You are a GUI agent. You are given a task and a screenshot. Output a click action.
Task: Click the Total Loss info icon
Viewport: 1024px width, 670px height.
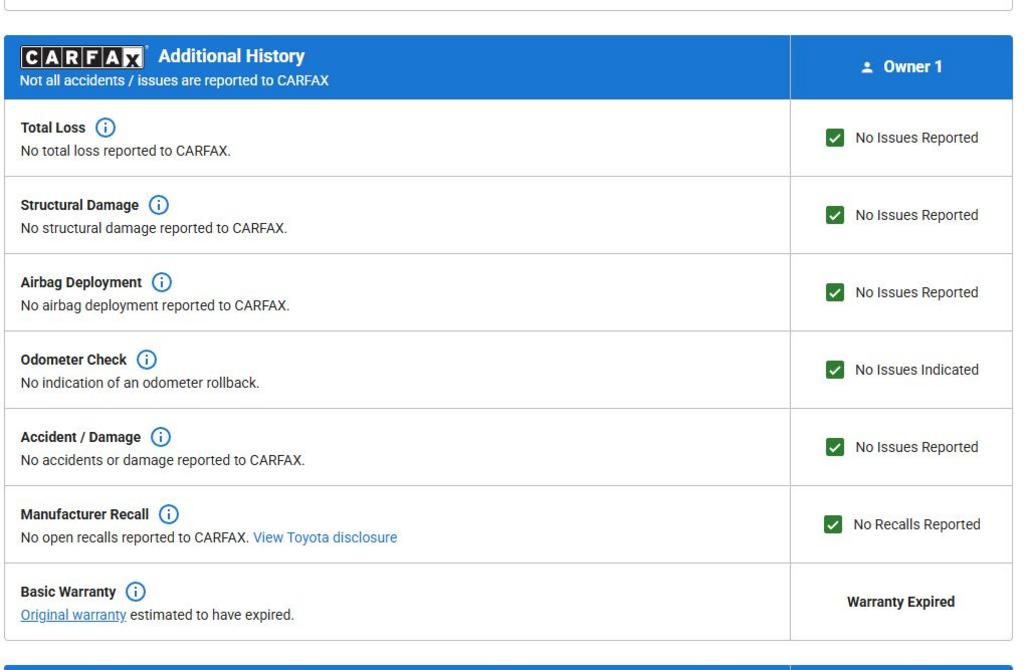105,128
